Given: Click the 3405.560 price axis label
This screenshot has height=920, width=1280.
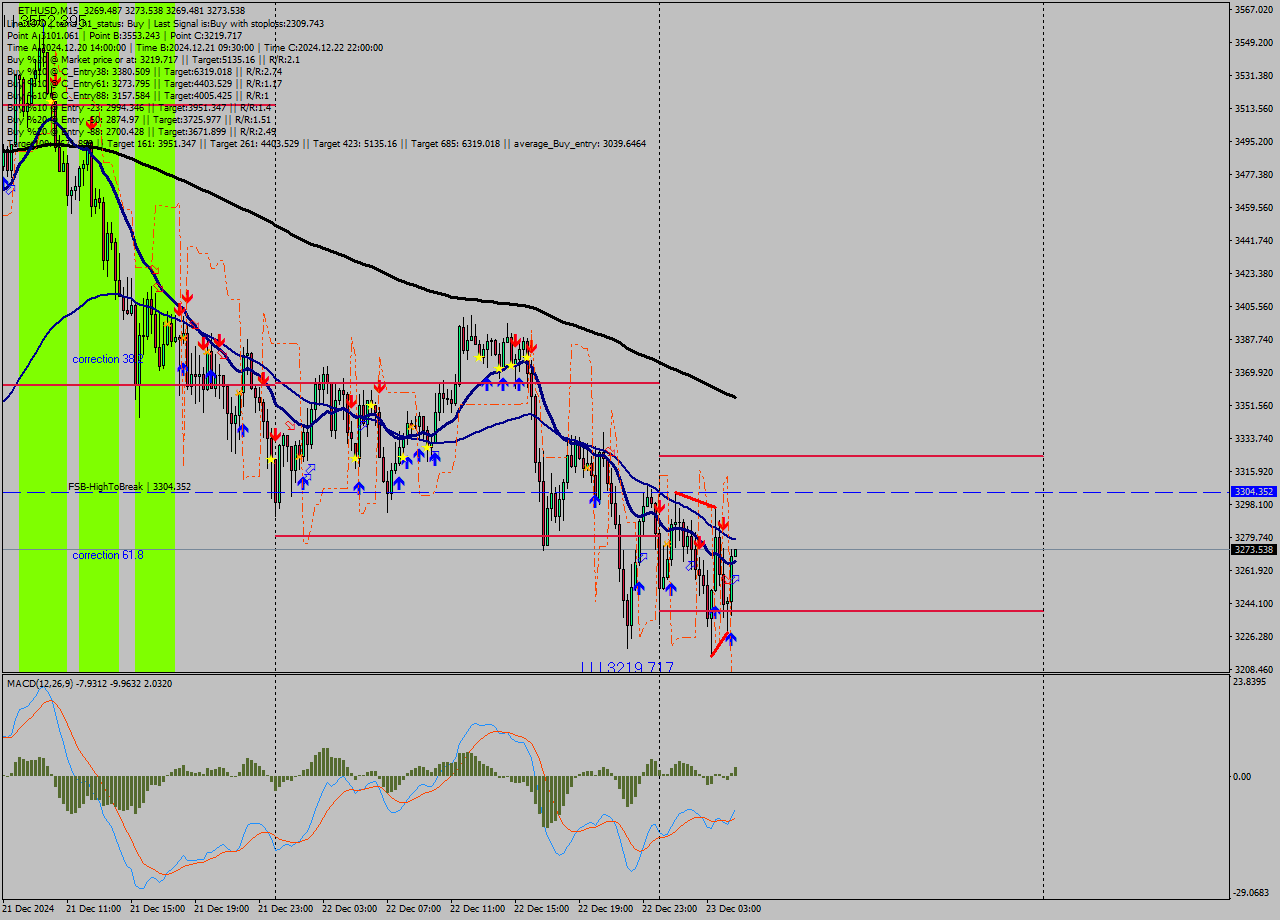Looking at the screenshot, I should click(x=1253, y=306).
